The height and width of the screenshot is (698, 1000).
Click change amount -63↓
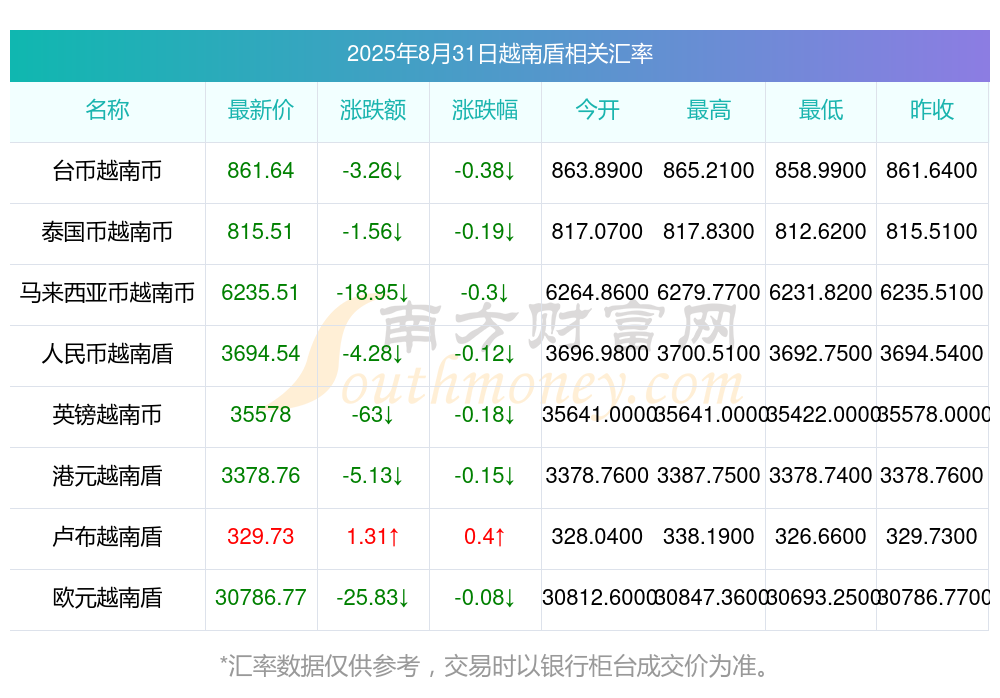[372, 414]
